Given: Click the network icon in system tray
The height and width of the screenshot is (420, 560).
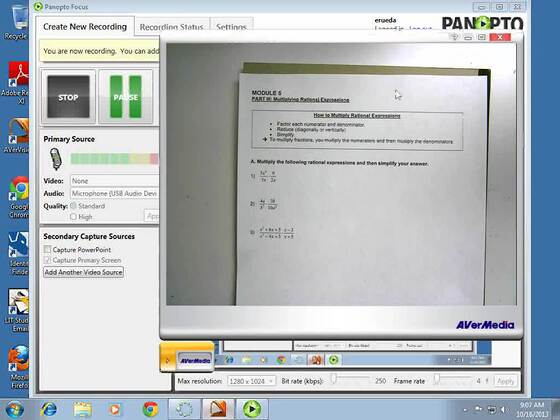Looking at the screenshot, I should coord(492,410).
